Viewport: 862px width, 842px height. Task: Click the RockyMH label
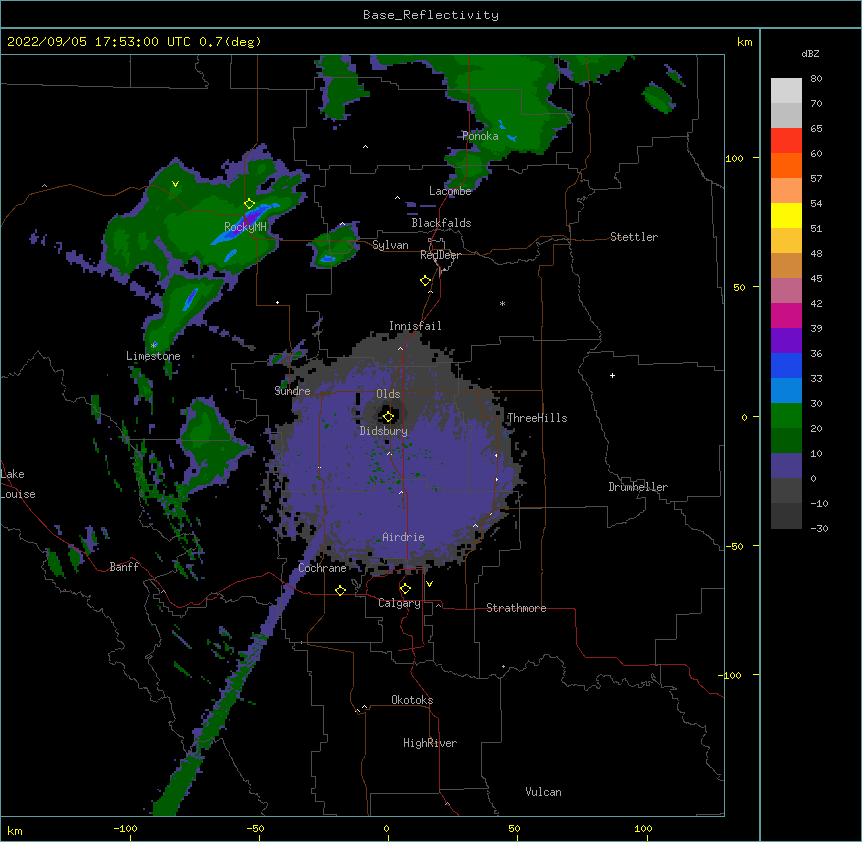point(245,227)
